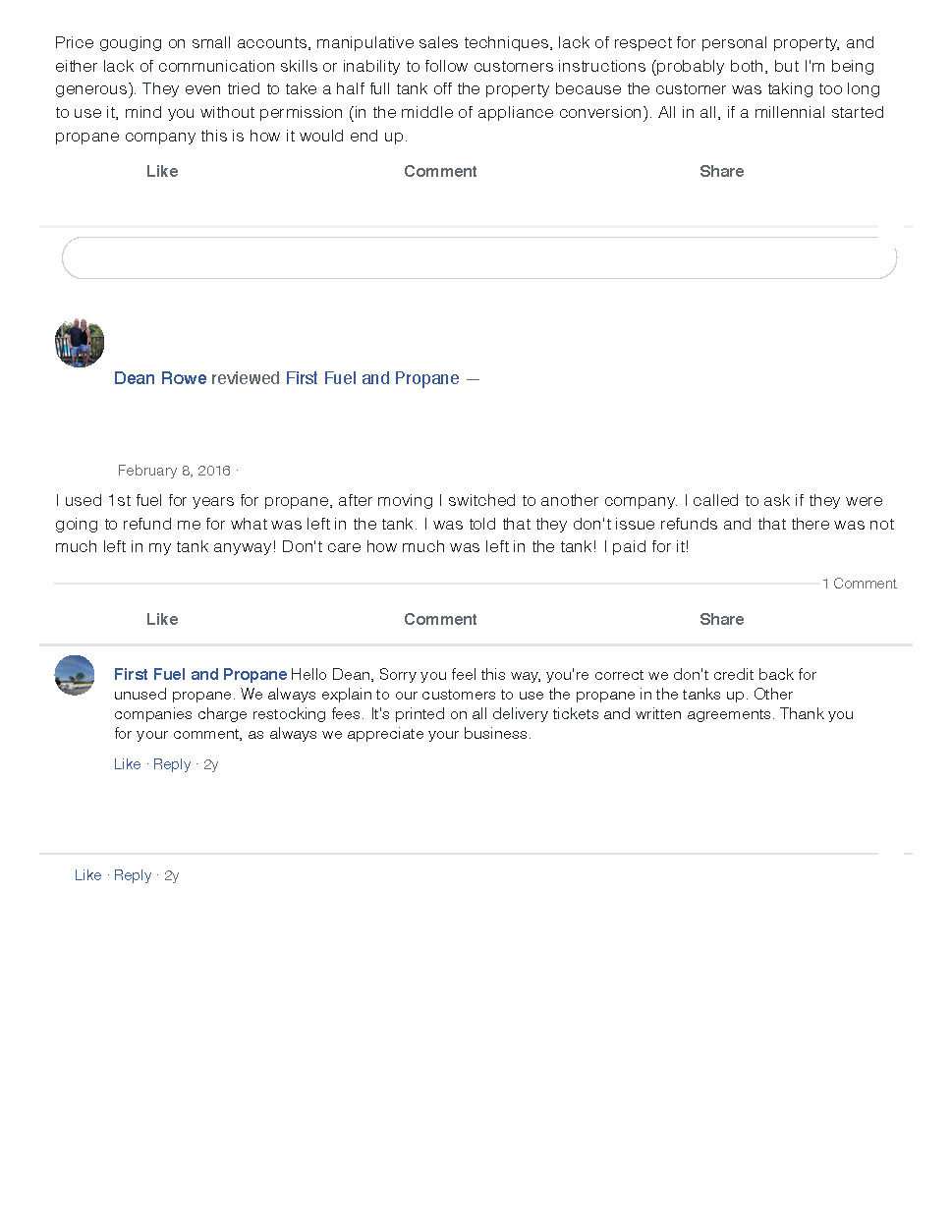Open First Fuel and Propane link in review header
The width and height of the screenshot is (952, 1232).
pyautogui.click(x=372, y=378)
